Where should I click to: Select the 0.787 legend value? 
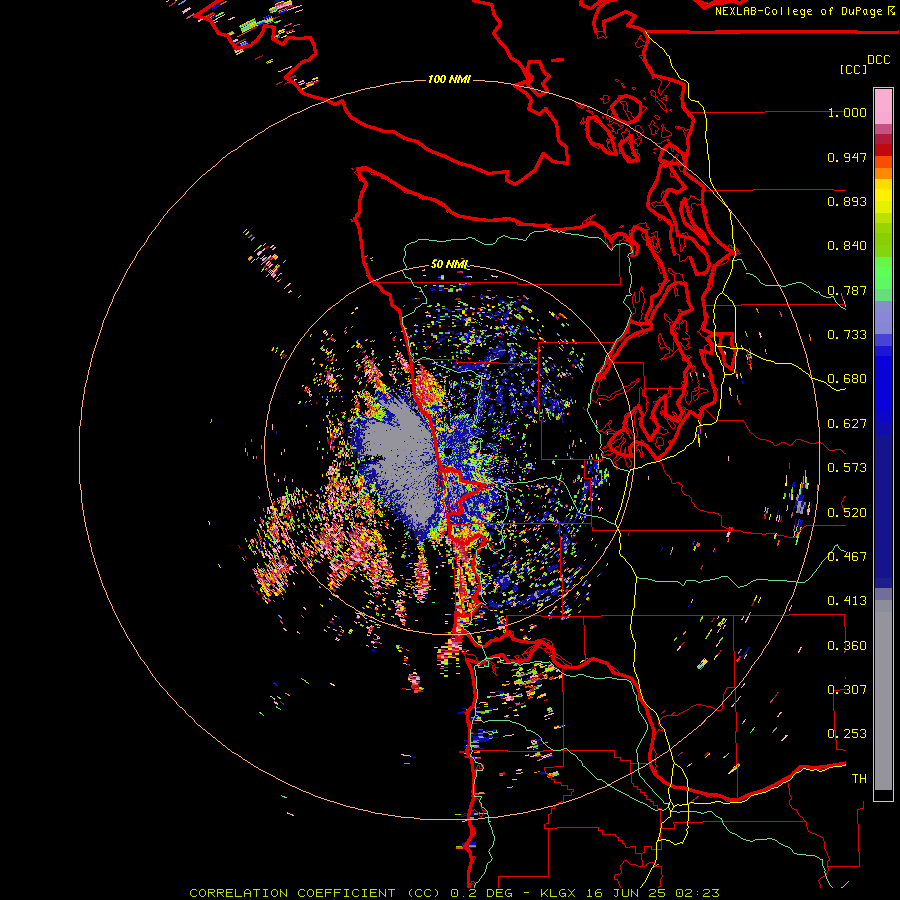pyautogui.click(x=847, y=290)
